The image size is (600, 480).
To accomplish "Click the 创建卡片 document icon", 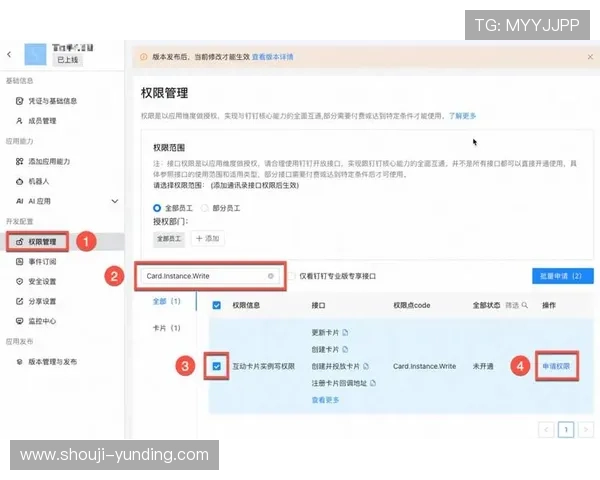I will pos(345,349).
